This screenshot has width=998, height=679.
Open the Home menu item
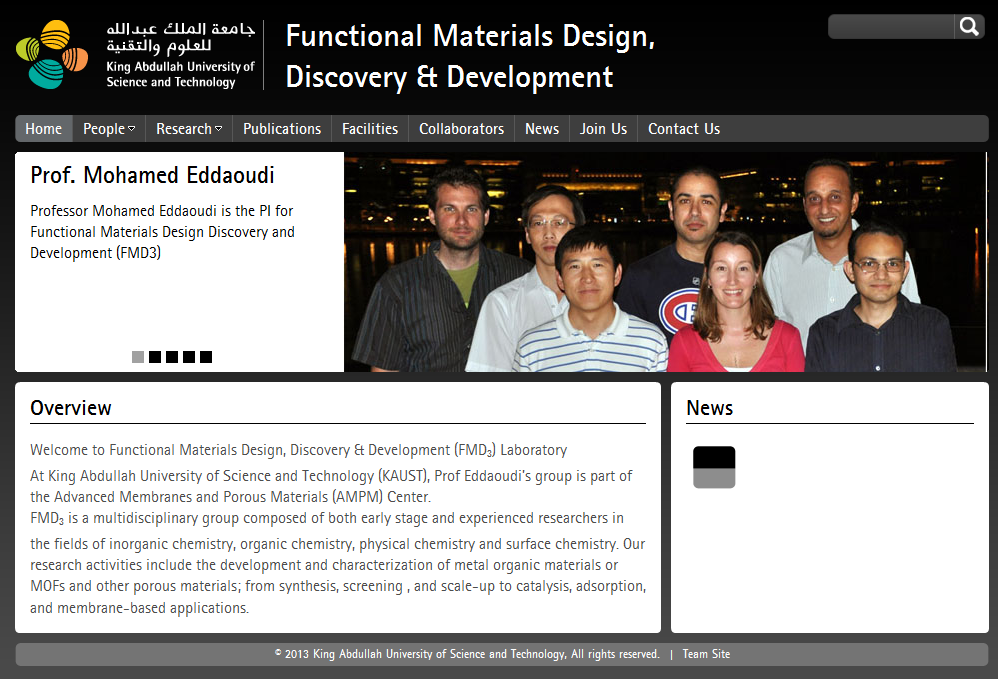click(44, 129)
